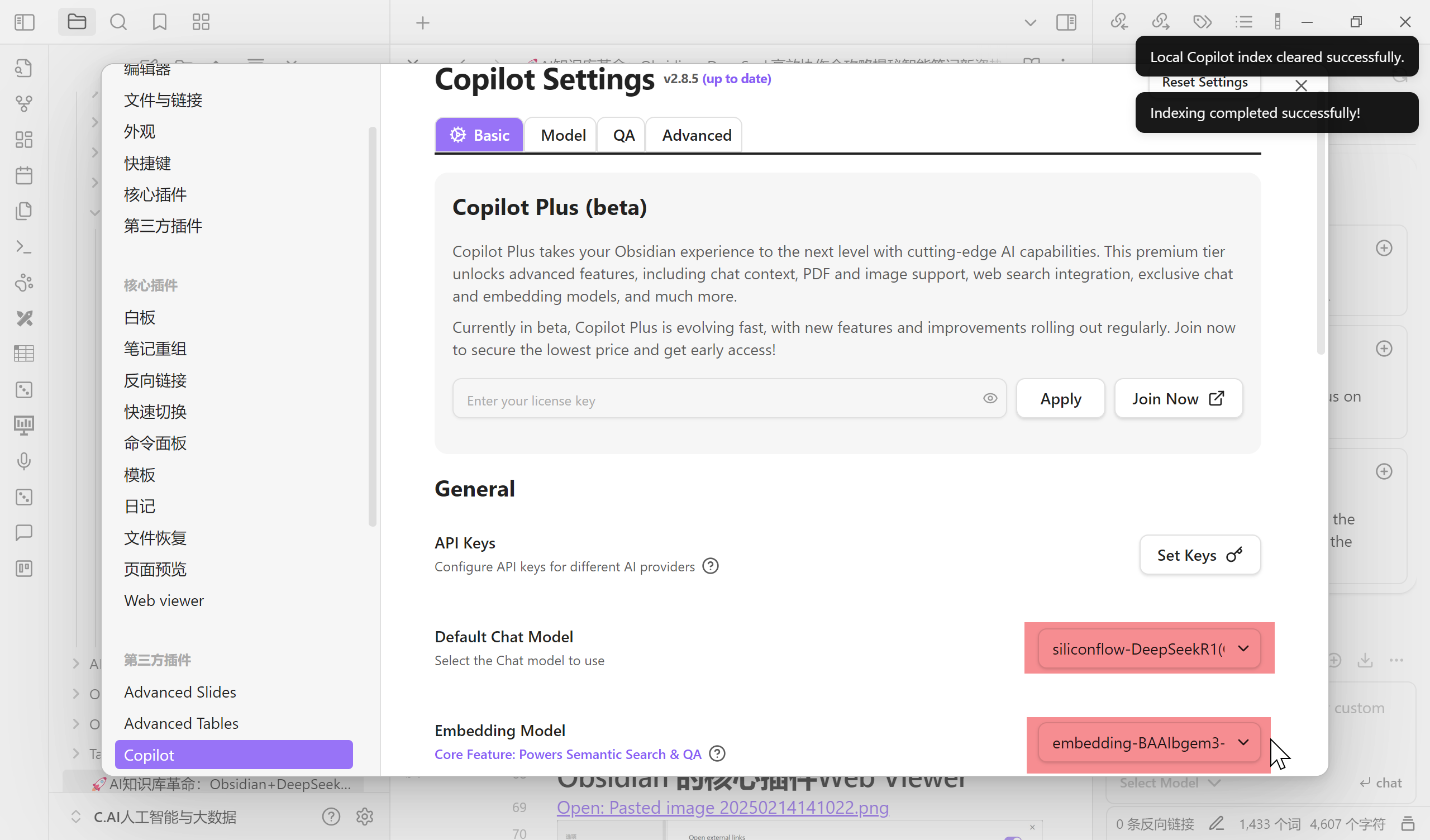This screenshot has height=840, width=1430.
Task: Click help icon beside API Keys description
Action: [711, 566]
